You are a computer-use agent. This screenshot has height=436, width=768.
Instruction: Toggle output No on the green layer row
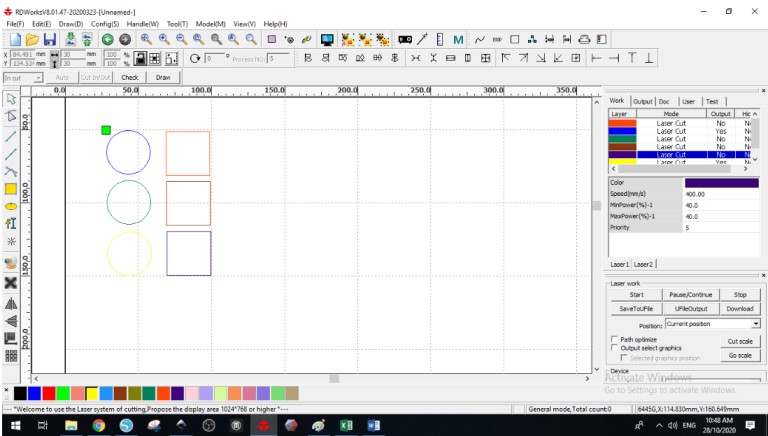coord(720,139)
